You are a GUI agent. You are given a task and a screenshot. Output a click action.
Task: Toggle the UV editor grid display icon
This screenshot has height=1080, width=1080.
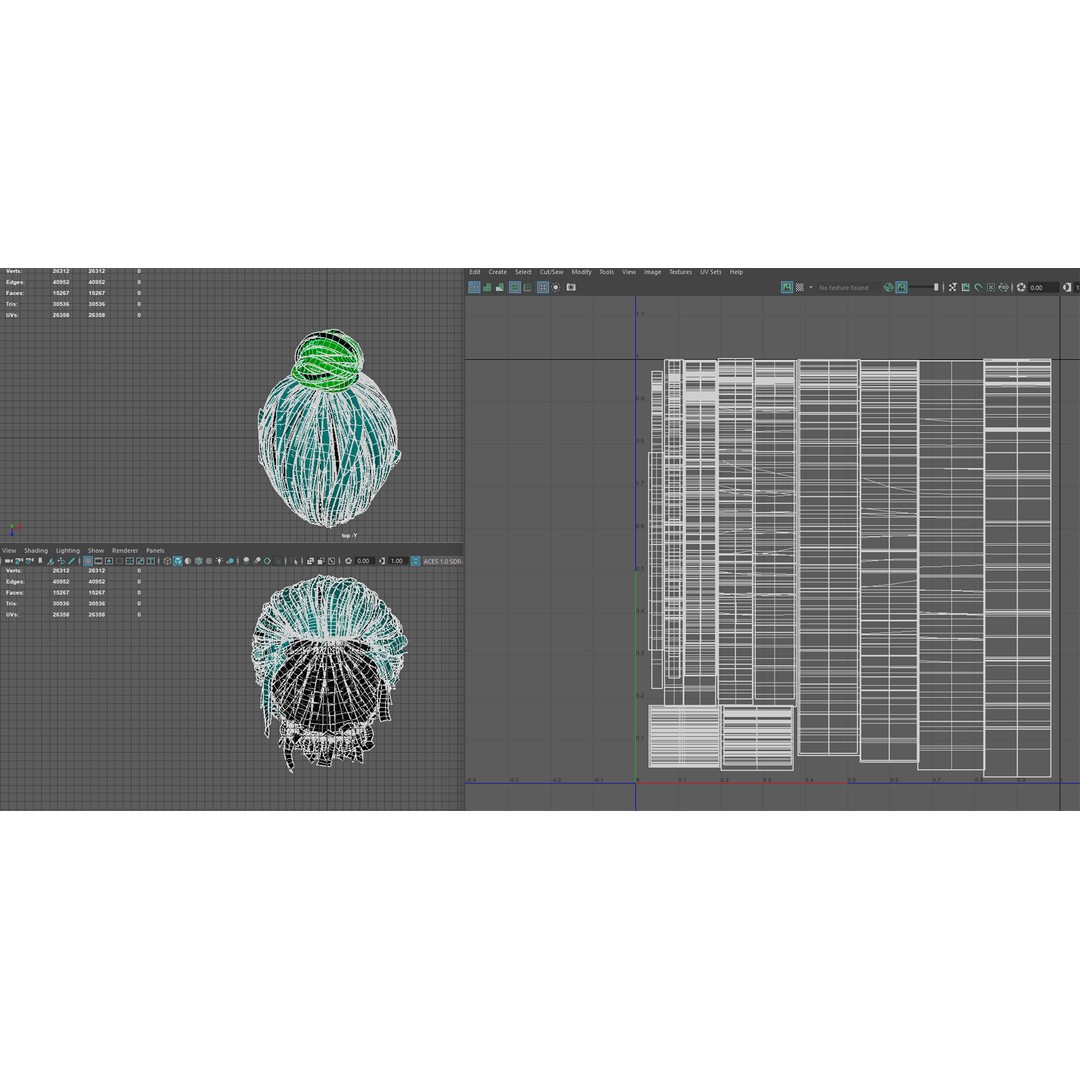click(542, 287)
